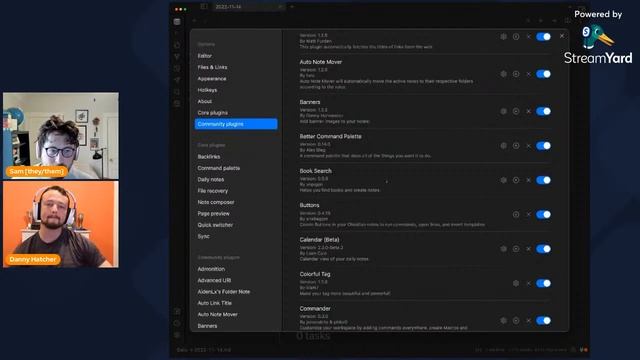Open options for Colorful Tag plugin
The width and height of the screenshot is (640, 360).
(516, 283)
